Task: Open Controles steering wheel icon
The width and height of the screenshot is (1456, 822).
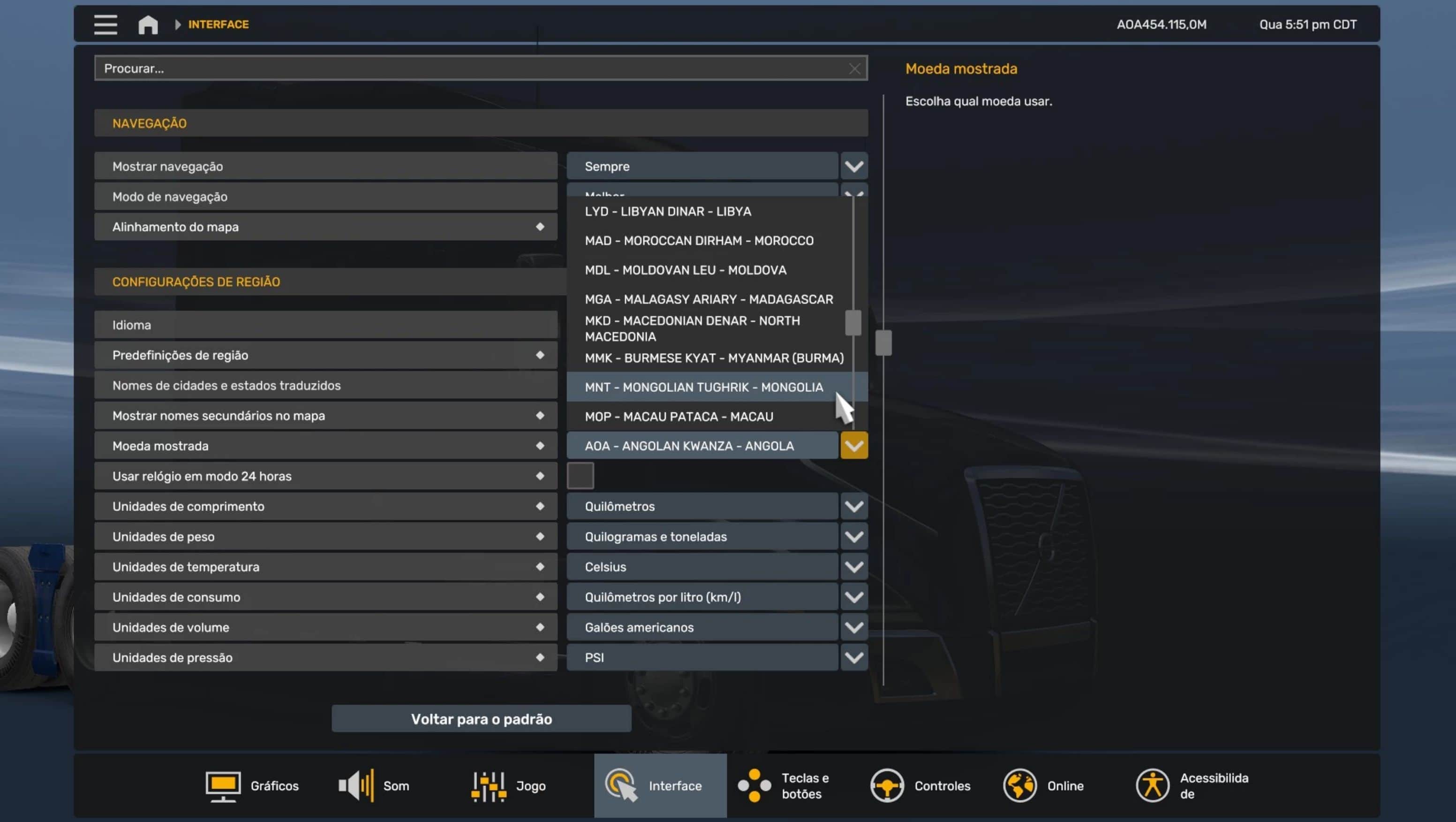Action: [x=887, y=786]
